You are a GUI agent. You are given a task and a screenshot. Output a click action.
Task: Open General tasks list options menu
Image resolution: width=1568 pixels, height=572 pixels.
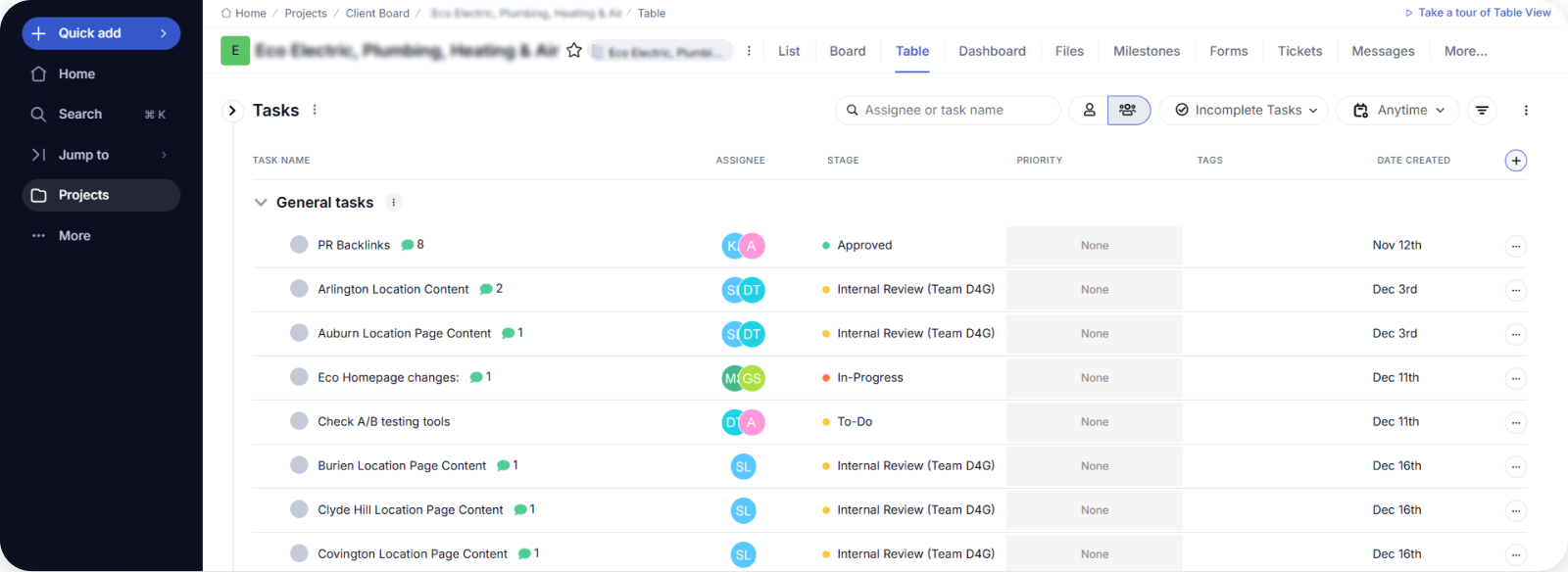coord(394,203)
